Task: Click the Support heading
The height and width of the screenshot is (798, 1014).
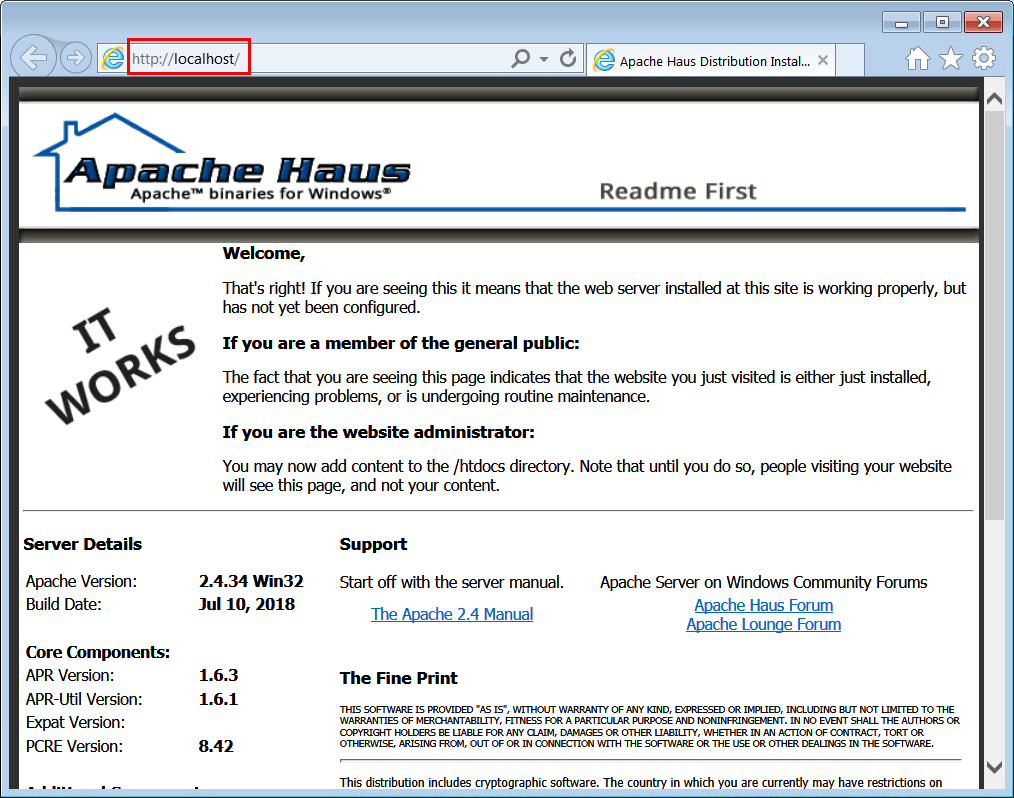Action: [x=373, y=545]
